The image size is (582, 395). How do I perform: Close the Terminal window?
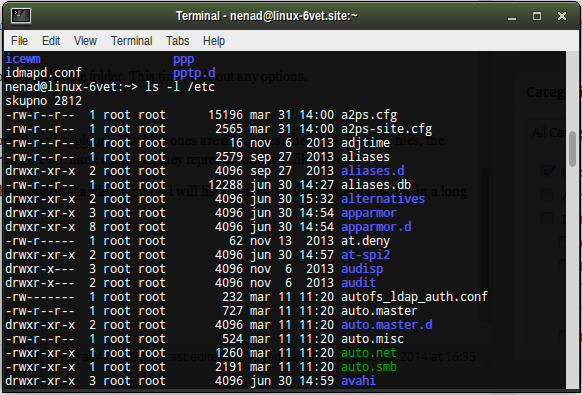(x=562, y=16)
